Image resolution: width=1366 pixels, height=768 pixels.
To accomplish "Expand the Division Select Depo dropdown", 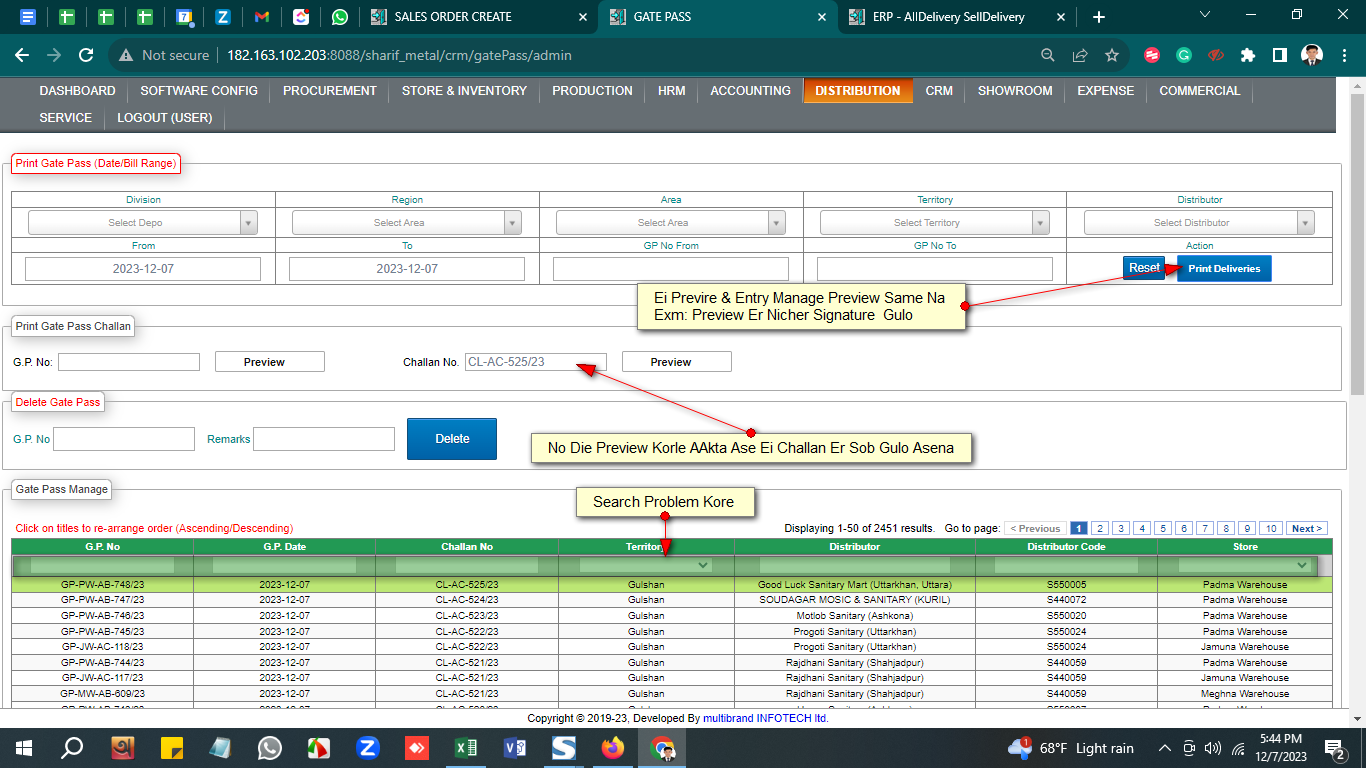I will [143, 223].
